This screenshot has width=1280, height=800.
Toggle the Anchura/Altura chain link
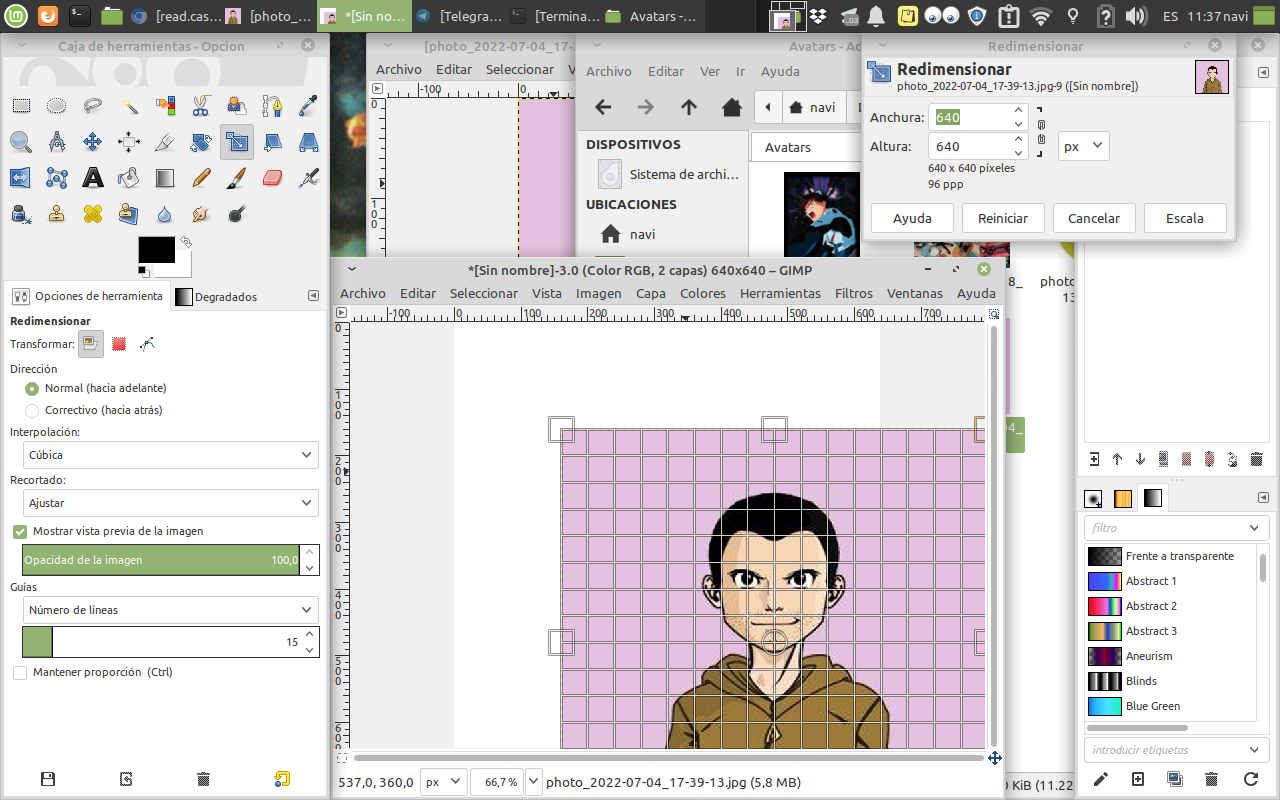click(x=1041, y=132)
